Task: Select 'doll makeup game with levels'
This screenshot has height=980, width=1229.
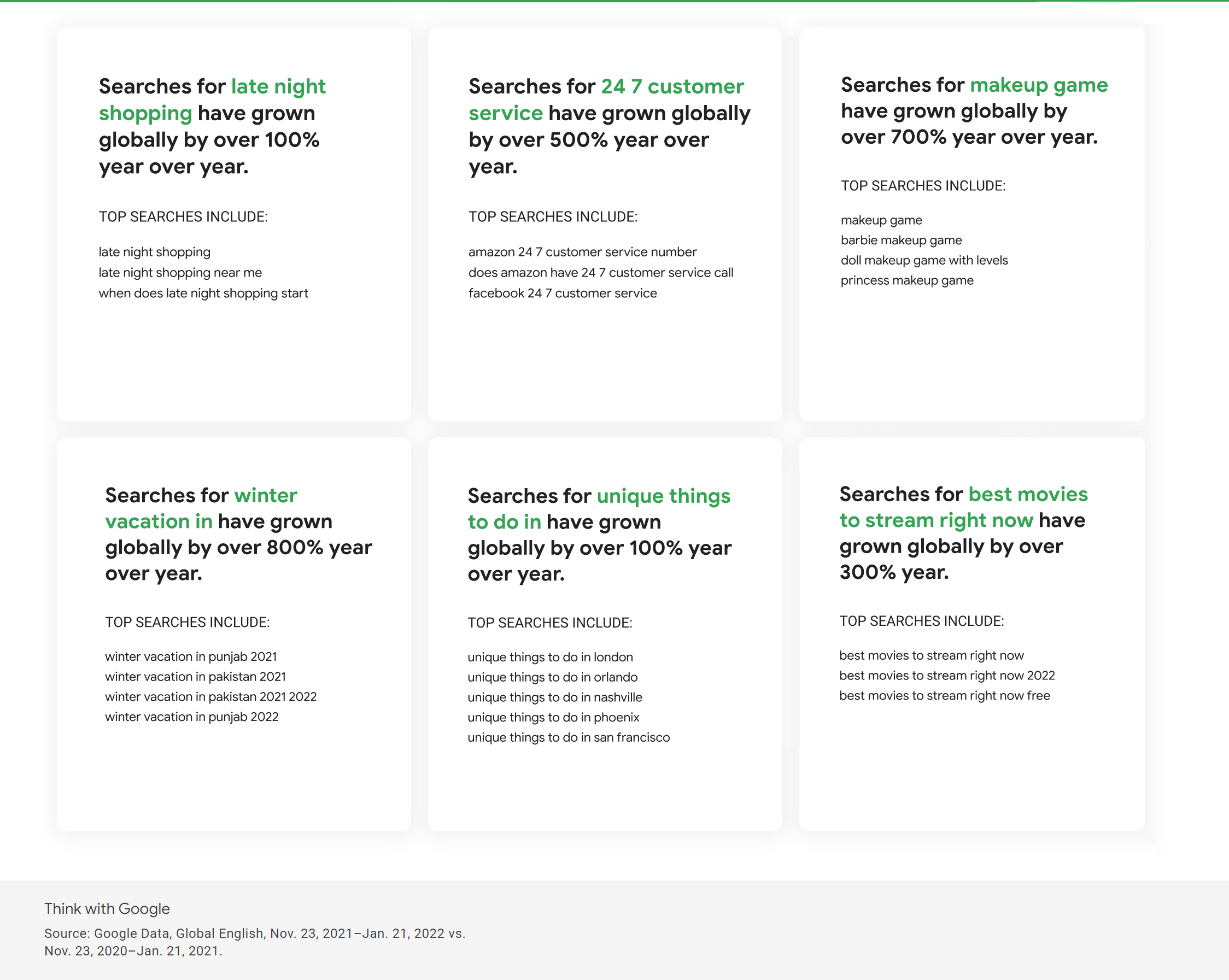Action: (924, 260)
